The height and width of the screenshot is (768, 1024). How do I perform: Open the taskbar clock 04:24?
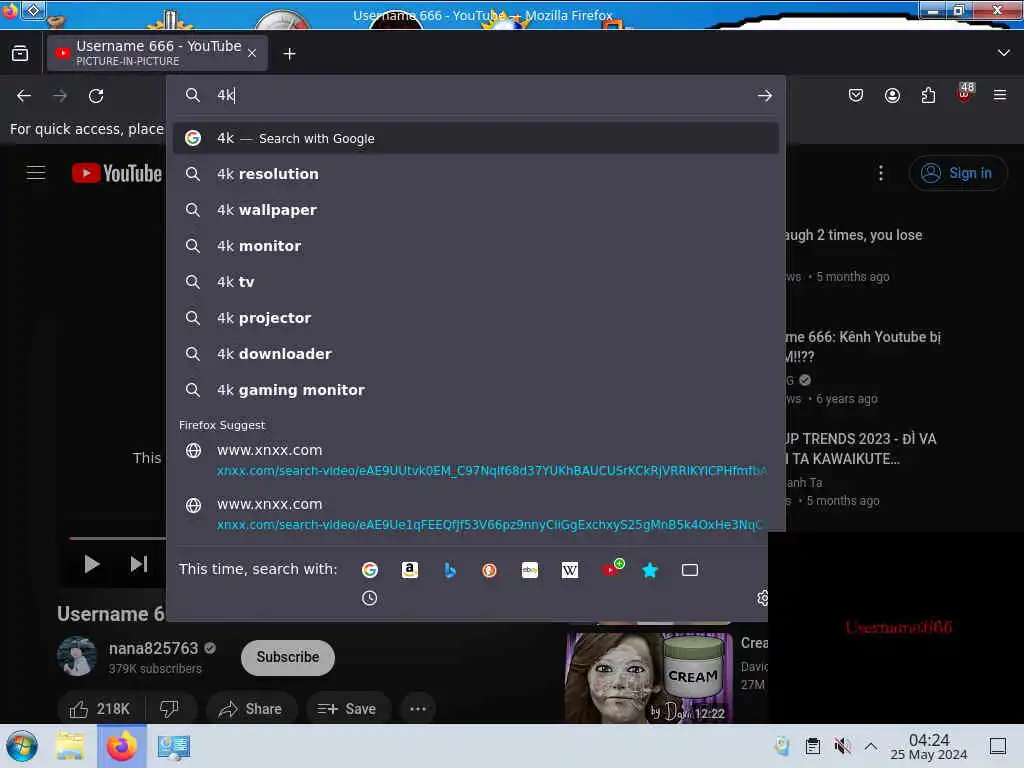click(929, 746)
